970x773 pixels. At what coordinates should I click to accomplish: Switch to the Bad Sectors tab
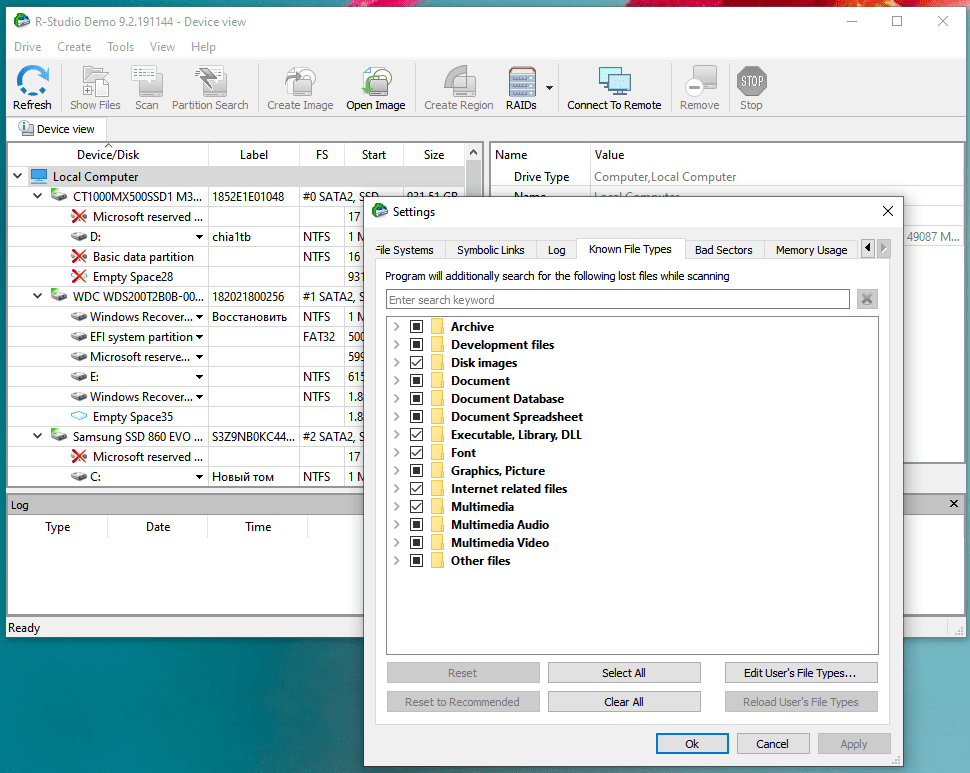click(x=723, y=250)
